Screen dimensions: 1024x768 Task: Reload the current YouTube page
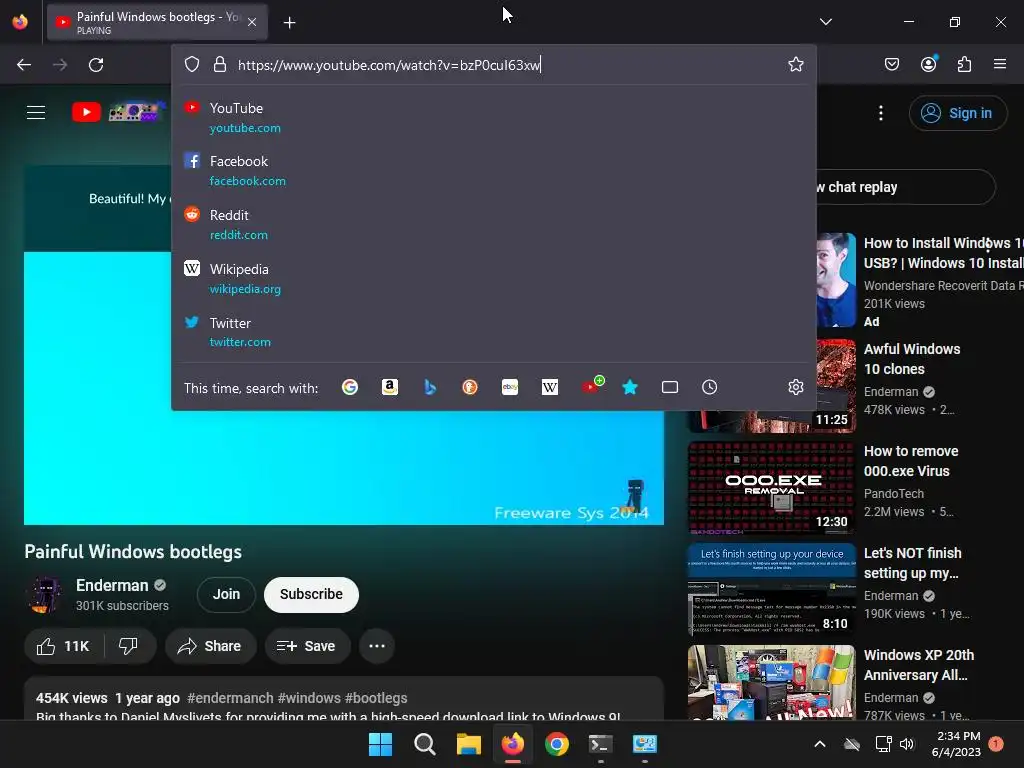point(96,65)
